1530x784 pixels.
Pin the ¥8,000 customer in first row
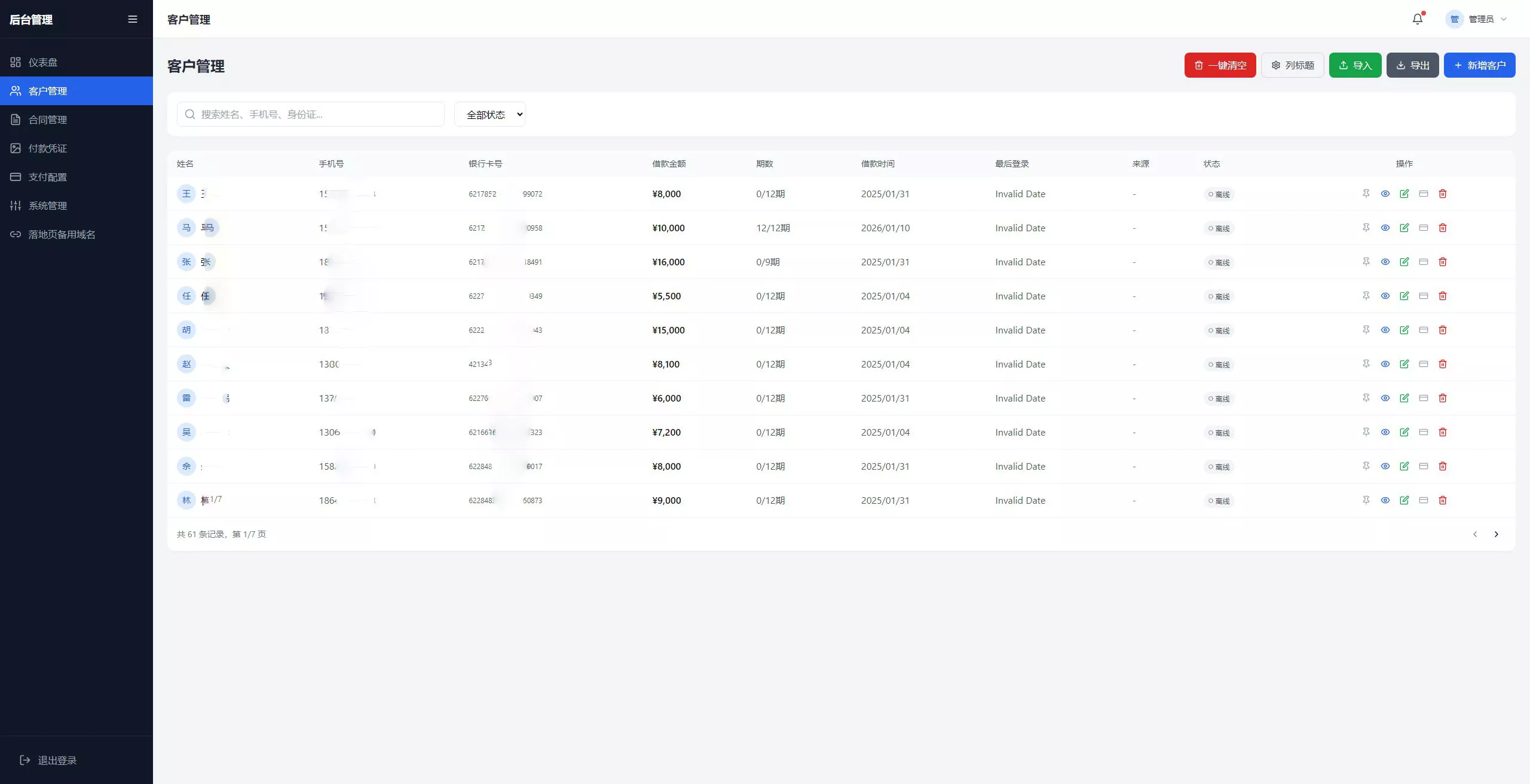[1366, 194]
